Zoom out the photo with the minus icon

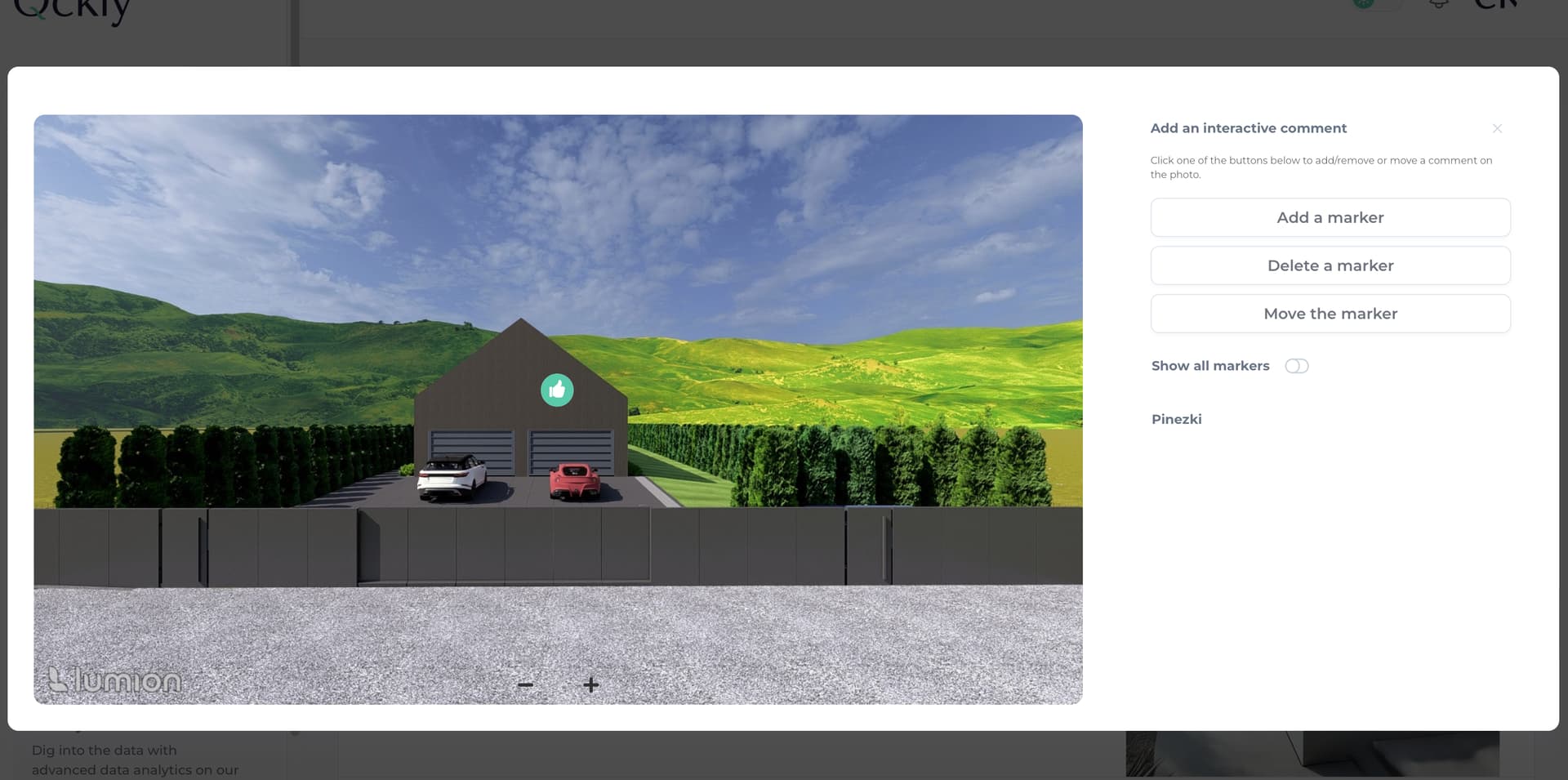pyautogui.click(x=525, y=684)
